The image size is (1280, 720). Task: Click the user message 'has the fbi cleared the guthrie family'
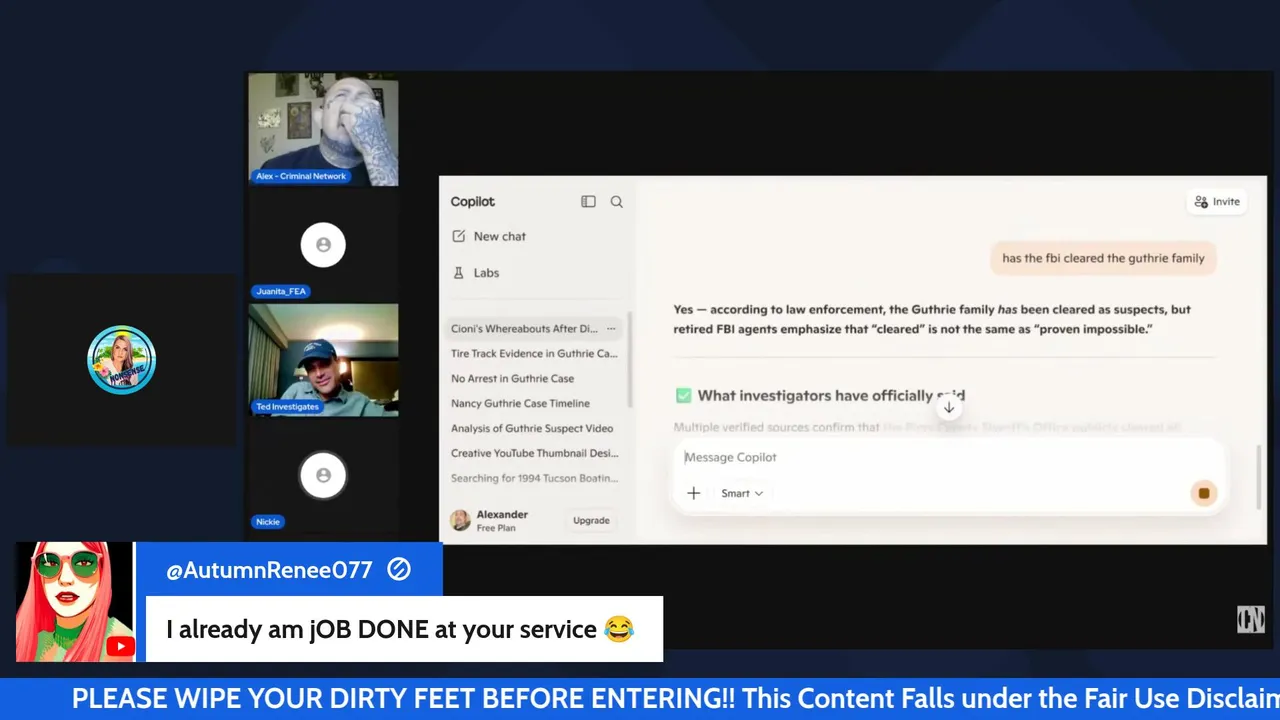[x=1103, y=258]
